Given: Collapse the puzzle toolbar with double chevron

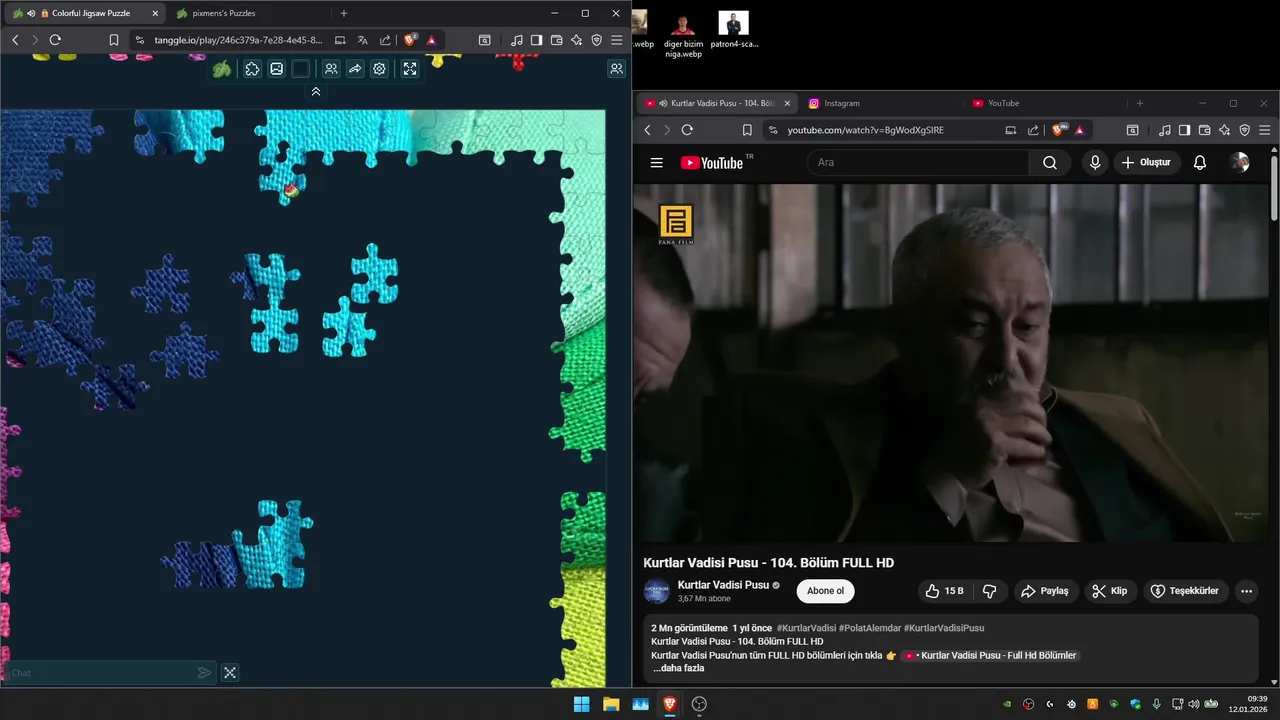Looking at the screenshot, I should pos(316,91).
